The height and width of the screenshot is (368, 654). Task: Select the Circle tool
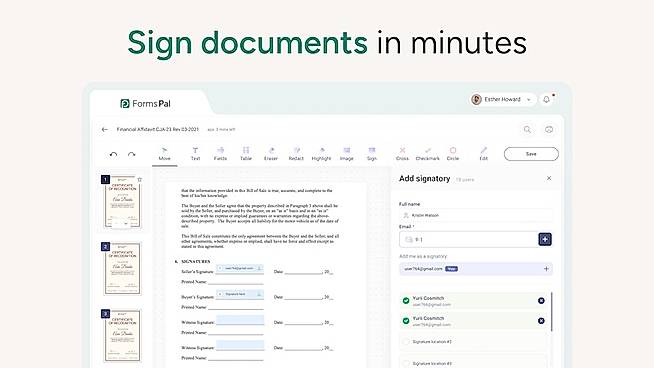(x=453, y=154)
